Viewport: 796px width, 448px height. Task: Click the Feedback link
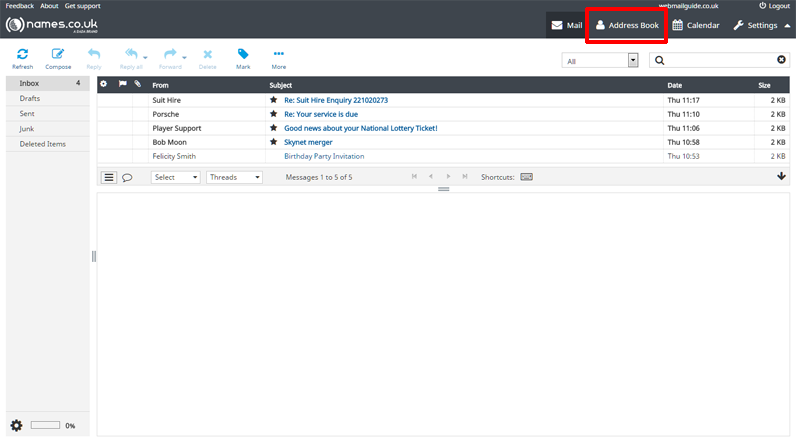pyautogui.click(x=19, y=6)
